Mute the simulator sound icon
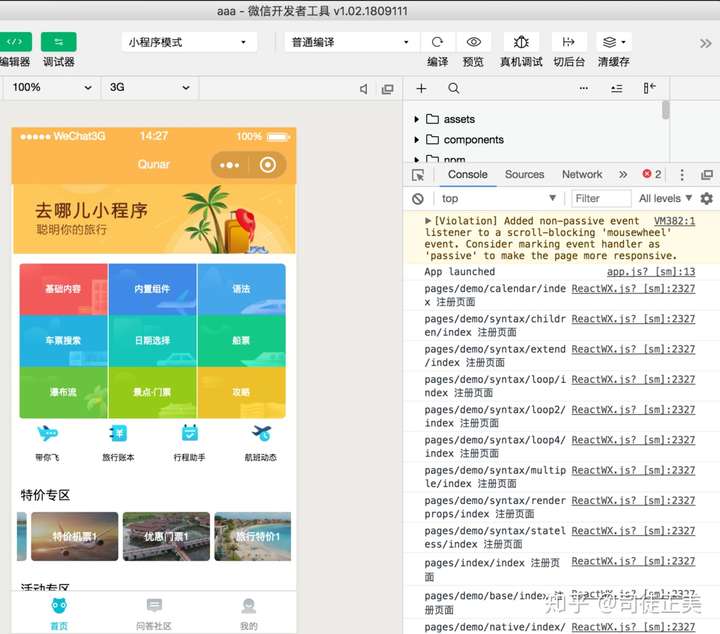The width and height of the screenshot is (720, 634). click(x=363, y=89)
